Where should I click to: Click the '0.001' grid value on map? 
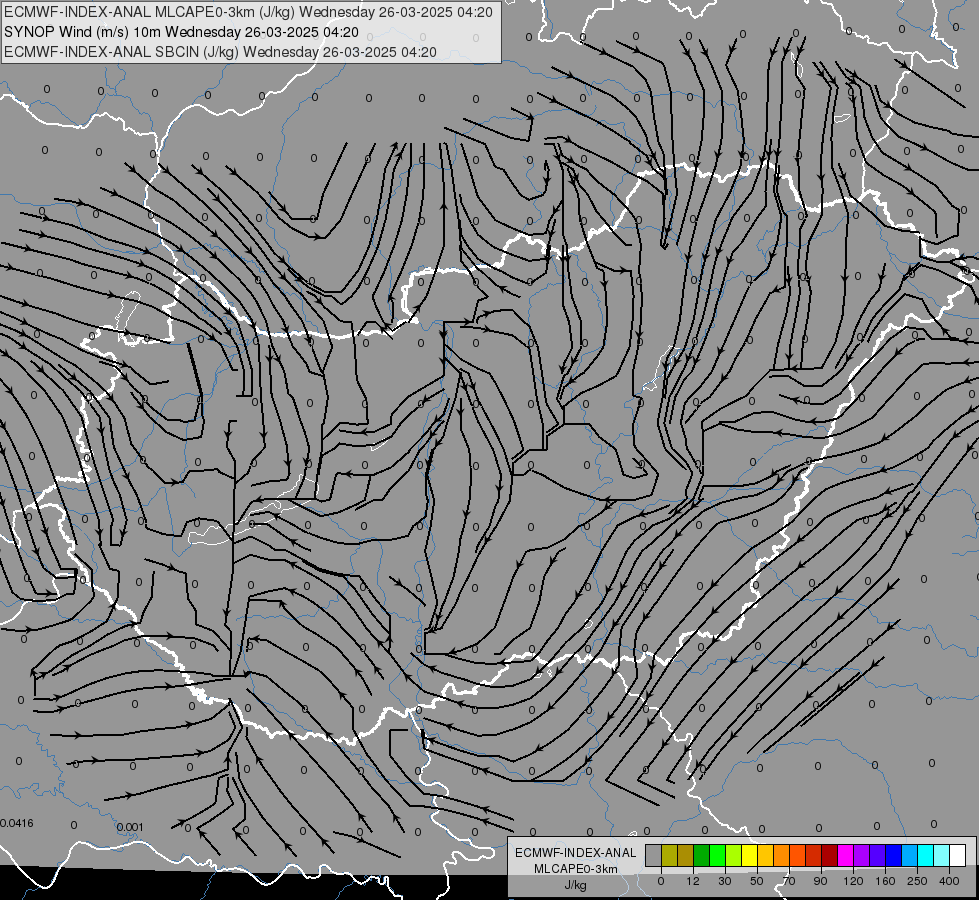pos(130,827)
